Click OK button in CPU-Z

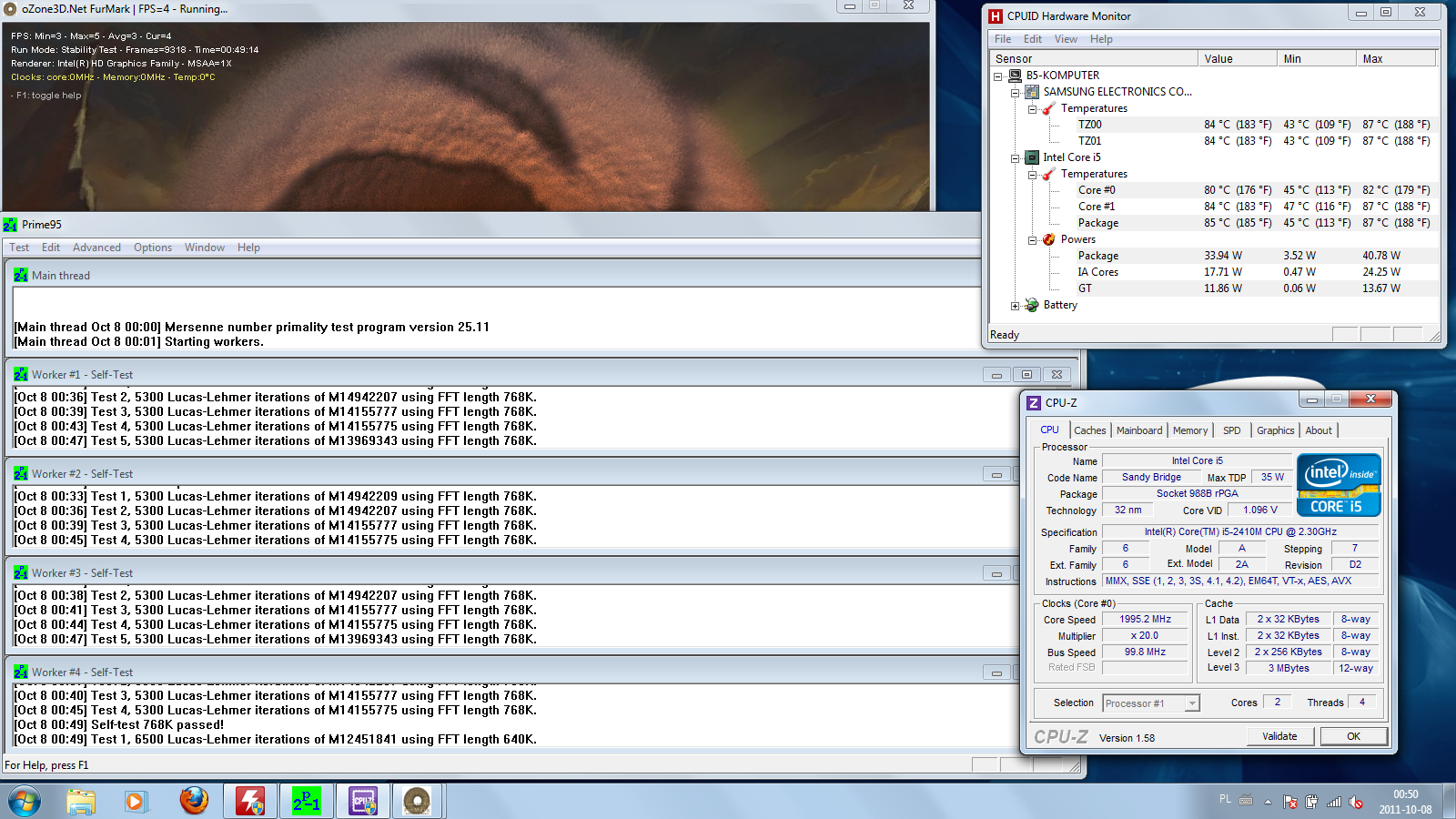[x=1353, y=736]
